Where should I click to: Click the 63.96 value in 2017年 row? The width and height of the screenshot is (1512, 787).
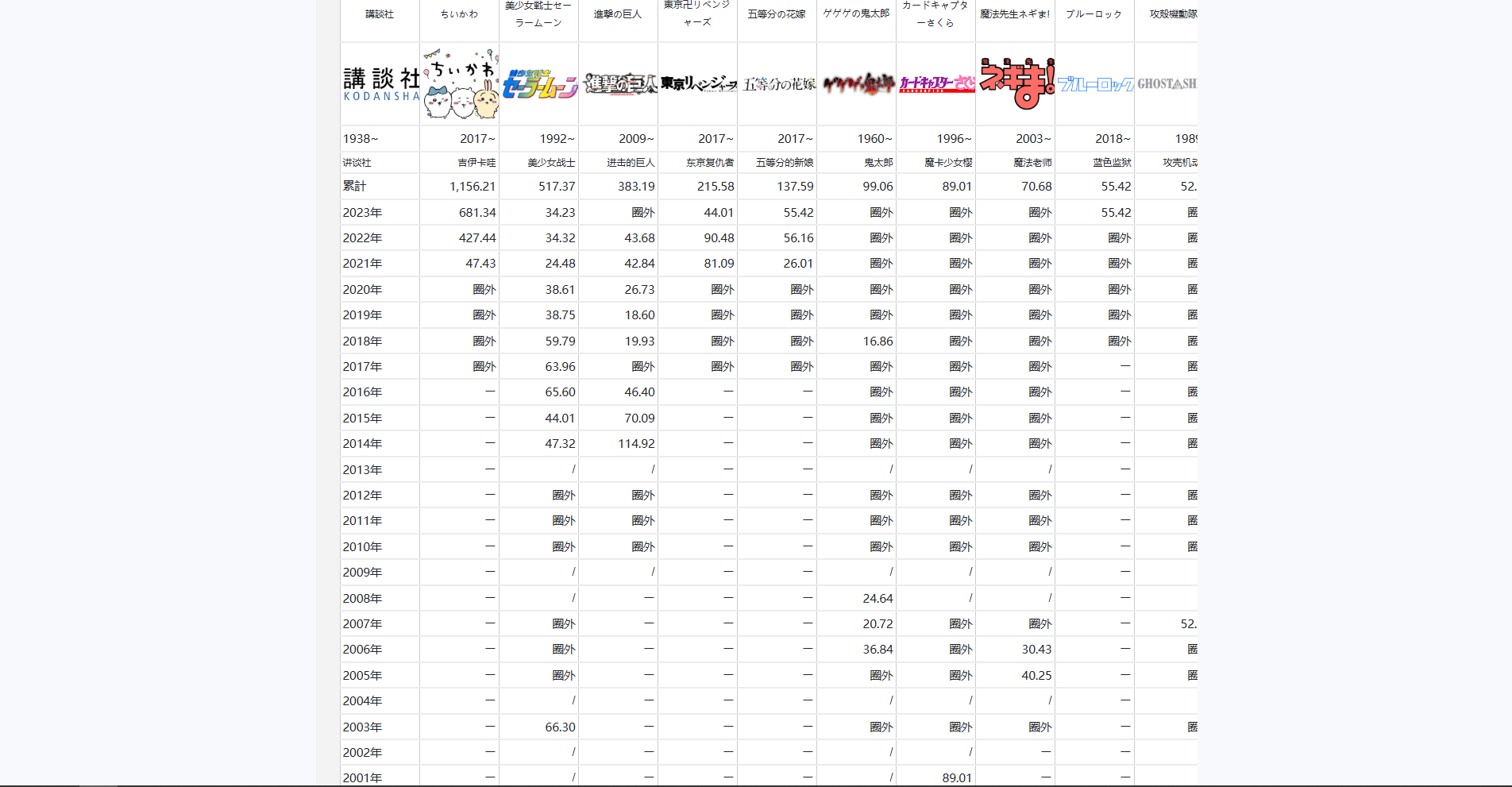(560, 367)
